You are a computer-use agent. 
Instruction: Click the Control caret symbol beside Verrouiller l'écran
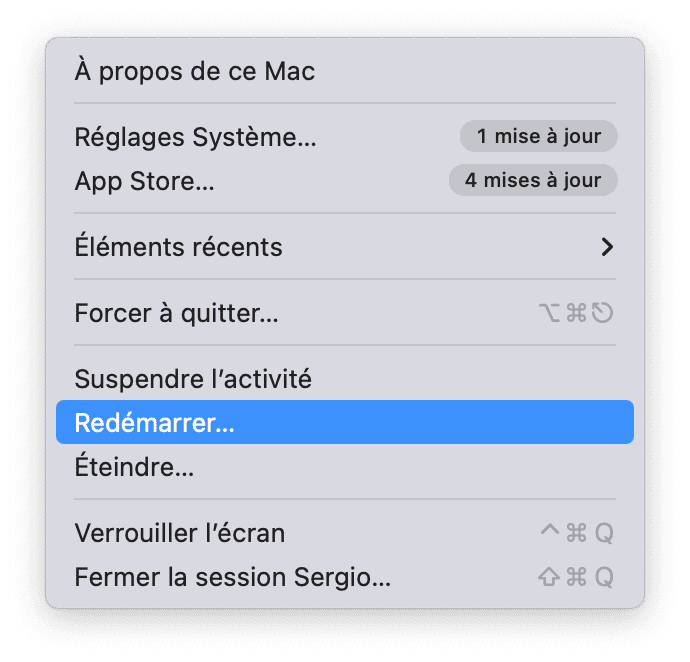click(x=549, y=532)
